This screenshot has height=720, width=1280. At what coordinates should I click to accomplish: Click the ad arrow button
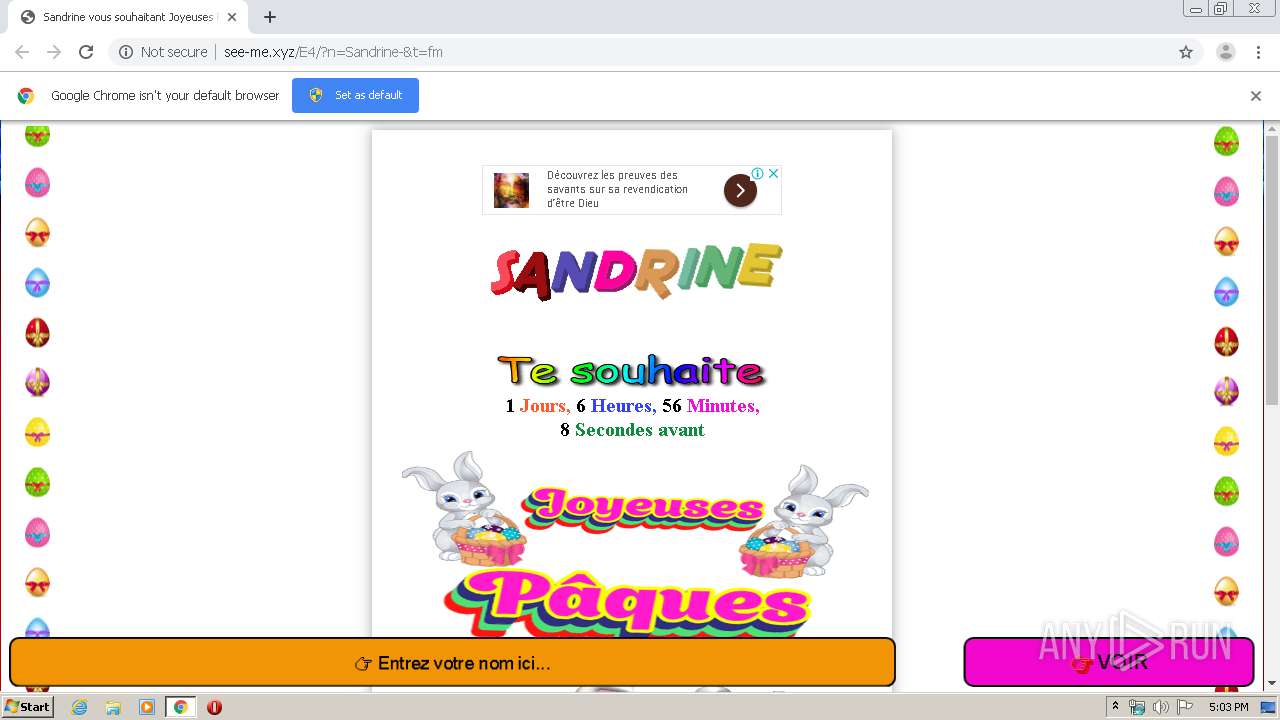point(740,190)
